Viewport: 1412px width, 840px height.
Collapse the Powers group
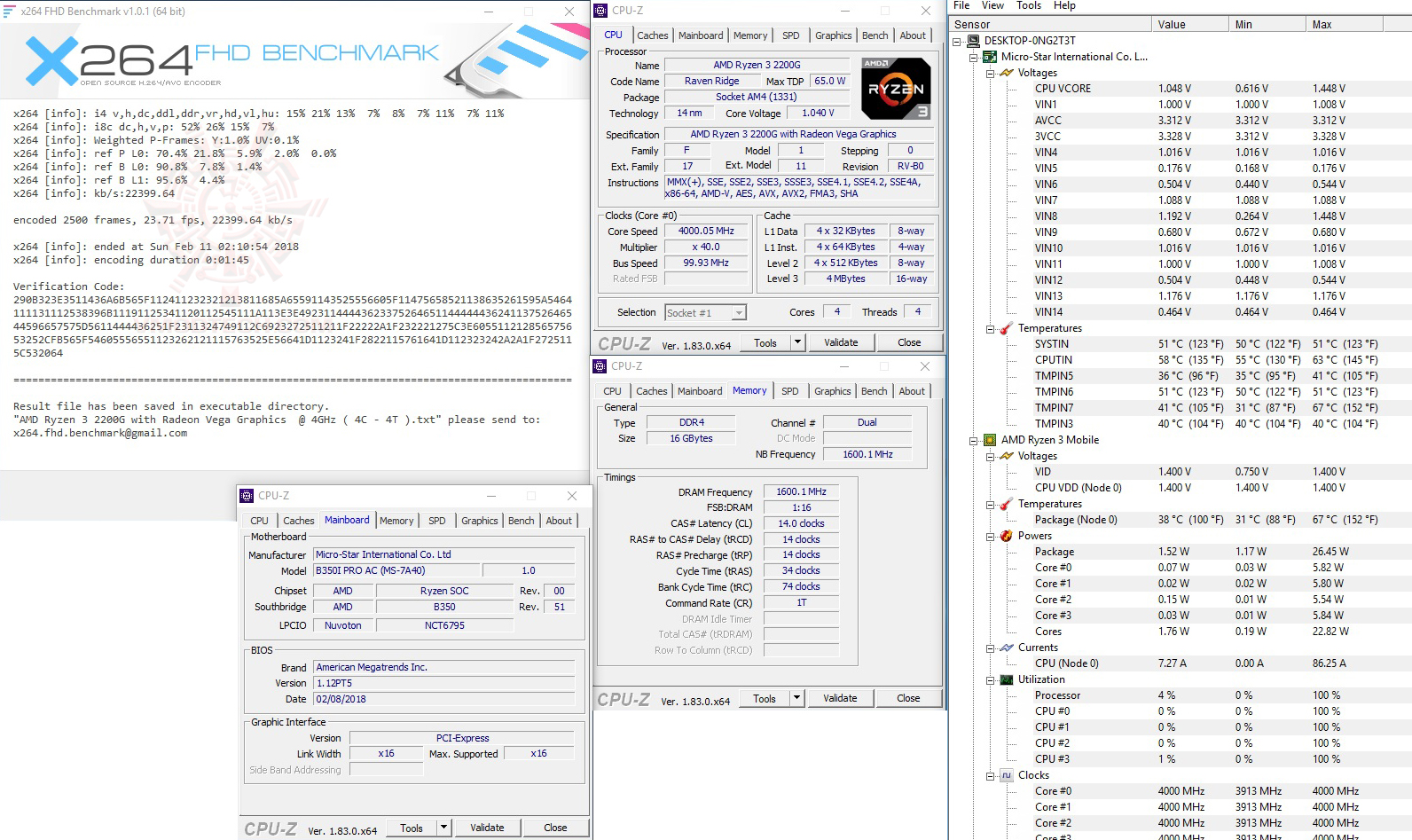point(991,536)
